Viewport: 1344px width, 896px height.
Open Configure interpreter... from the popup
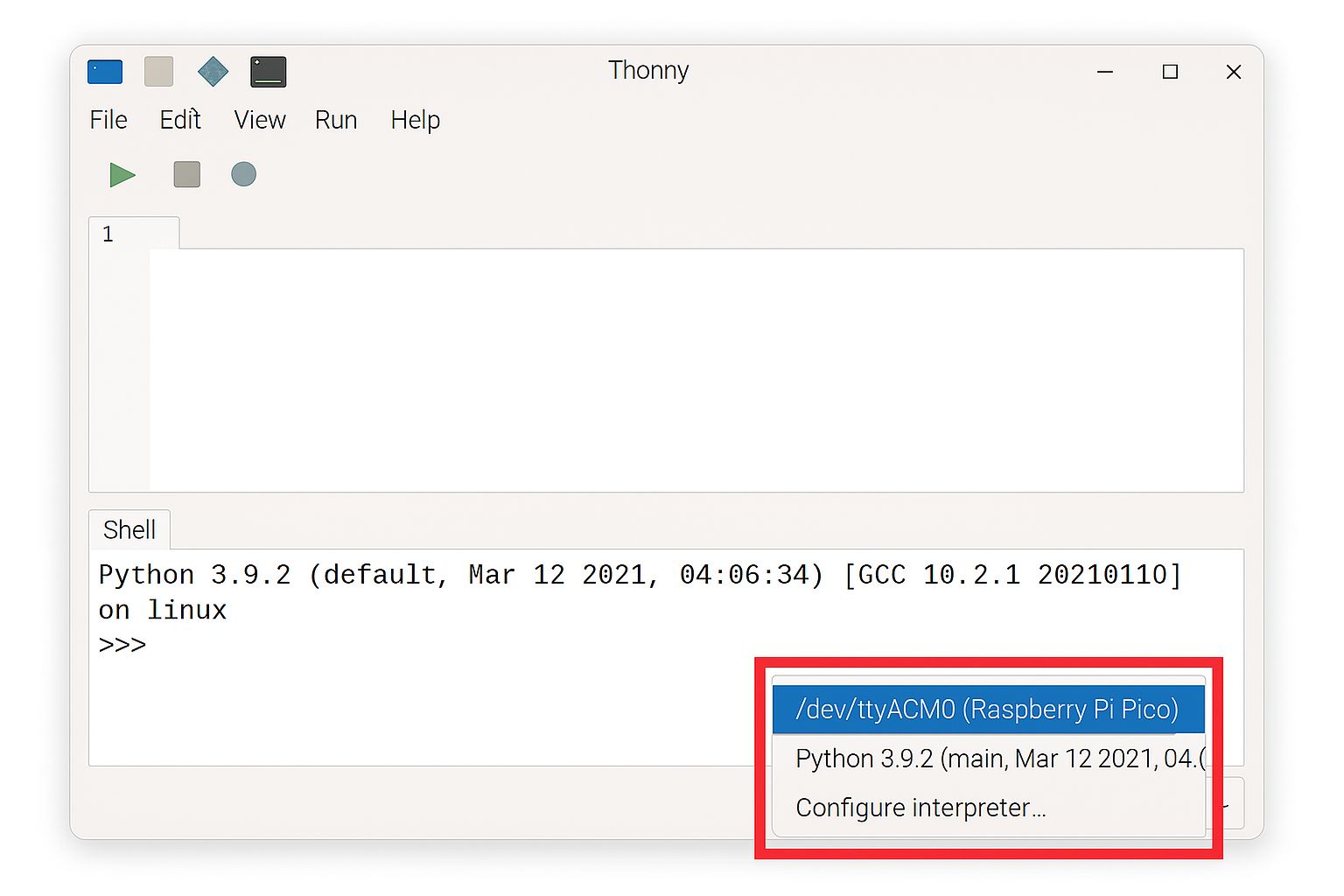tap(989, 807)
